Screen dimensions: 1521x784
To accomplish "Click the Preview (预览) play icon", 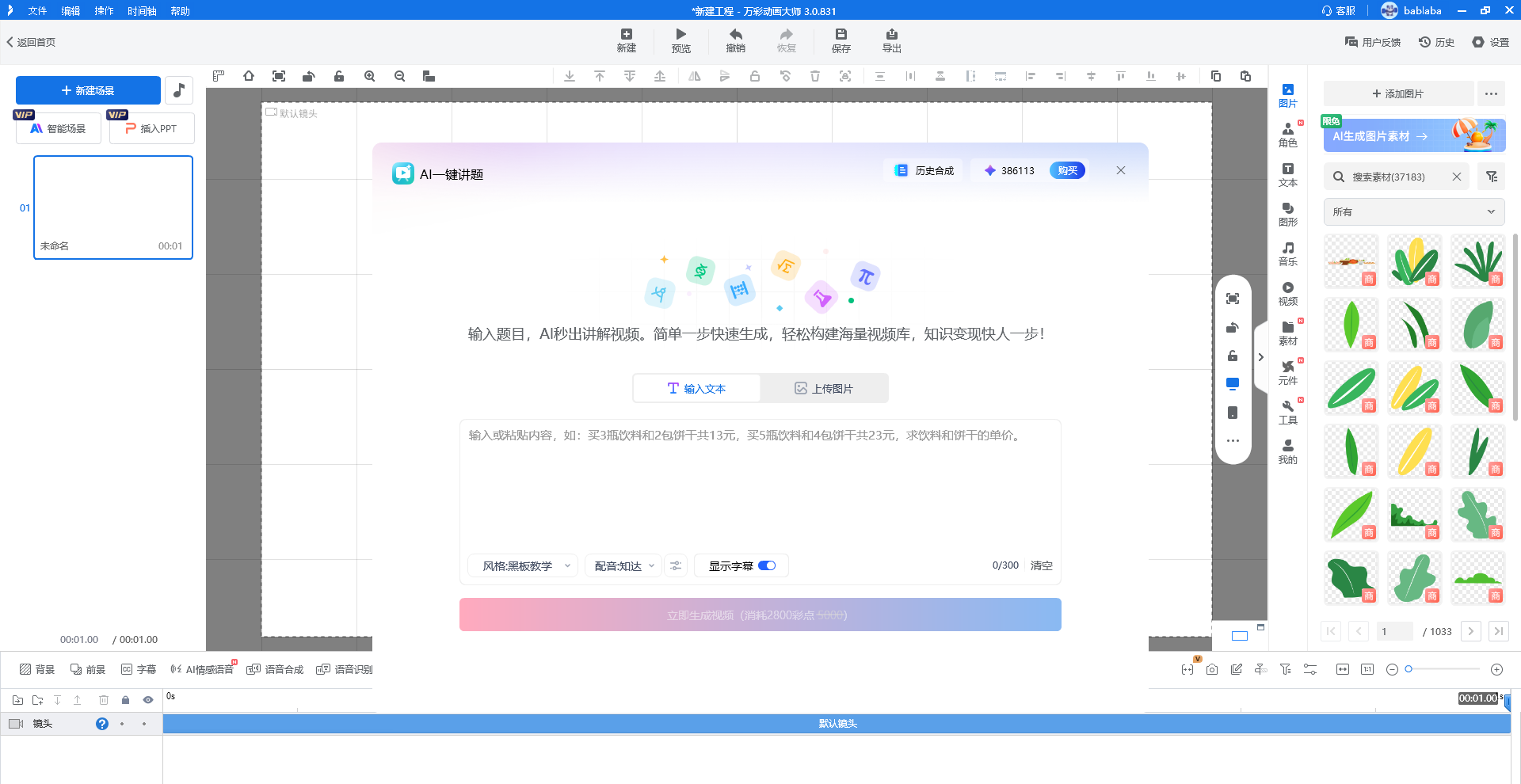I will tap(680, 35).
